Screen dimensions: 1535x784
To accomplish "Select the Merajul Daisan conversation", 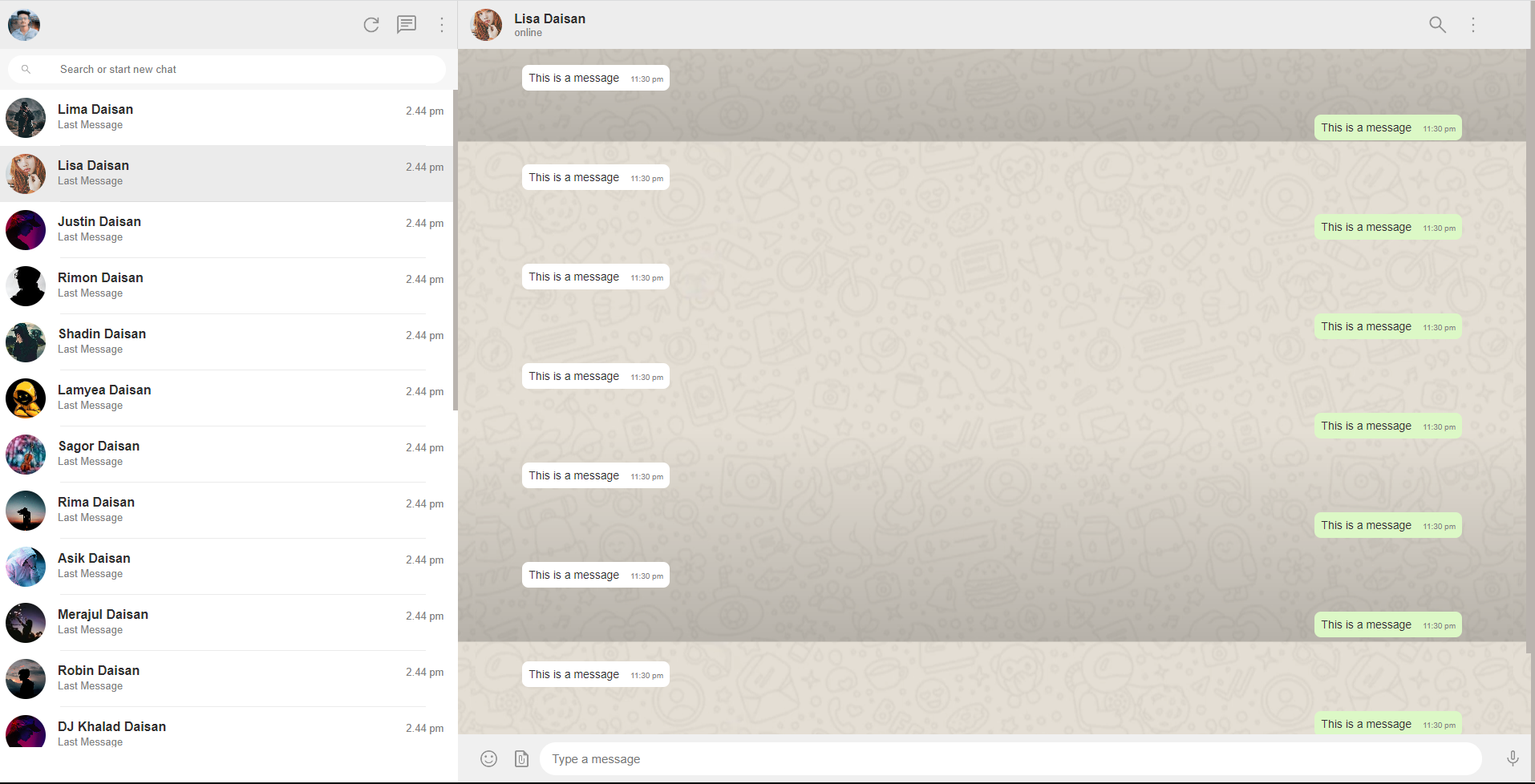I will coord(227,623).
